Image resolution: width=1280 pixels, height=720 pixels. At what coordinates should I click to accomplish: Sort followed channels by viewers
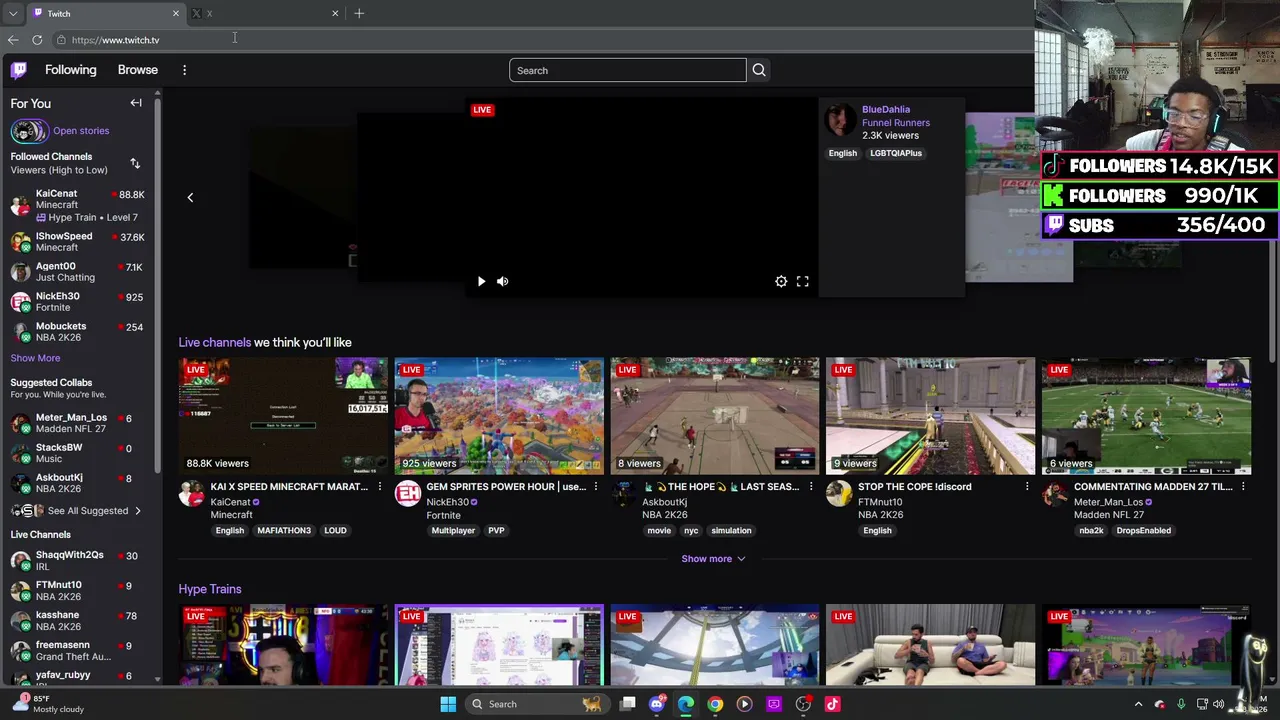click(135, 163)
